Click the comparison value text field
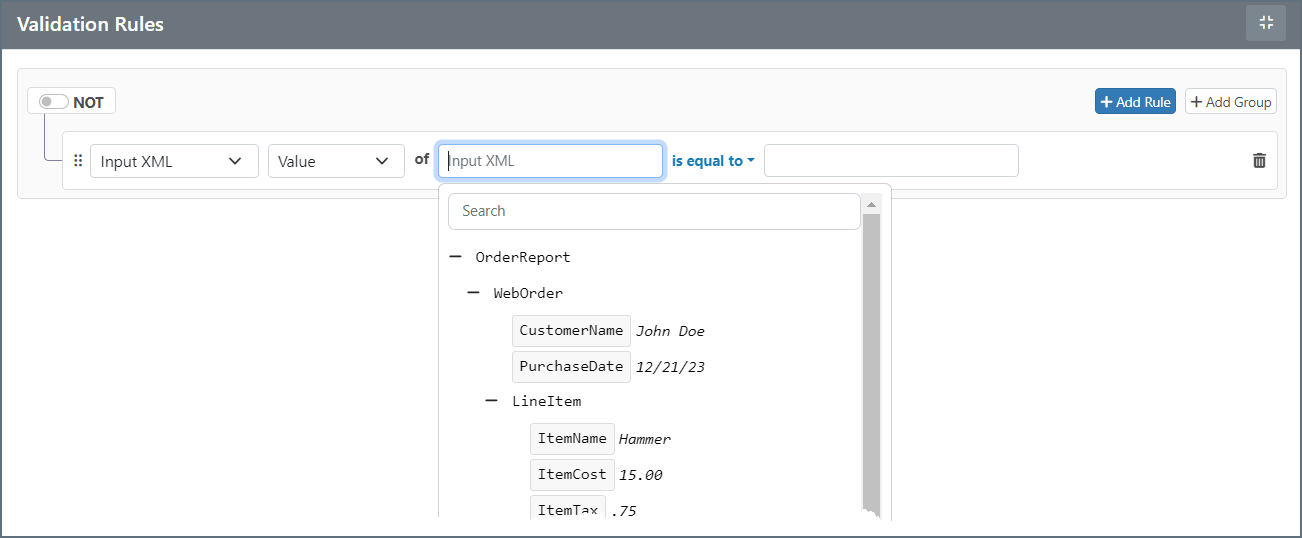1302x538 pixels. pos(890,161)
